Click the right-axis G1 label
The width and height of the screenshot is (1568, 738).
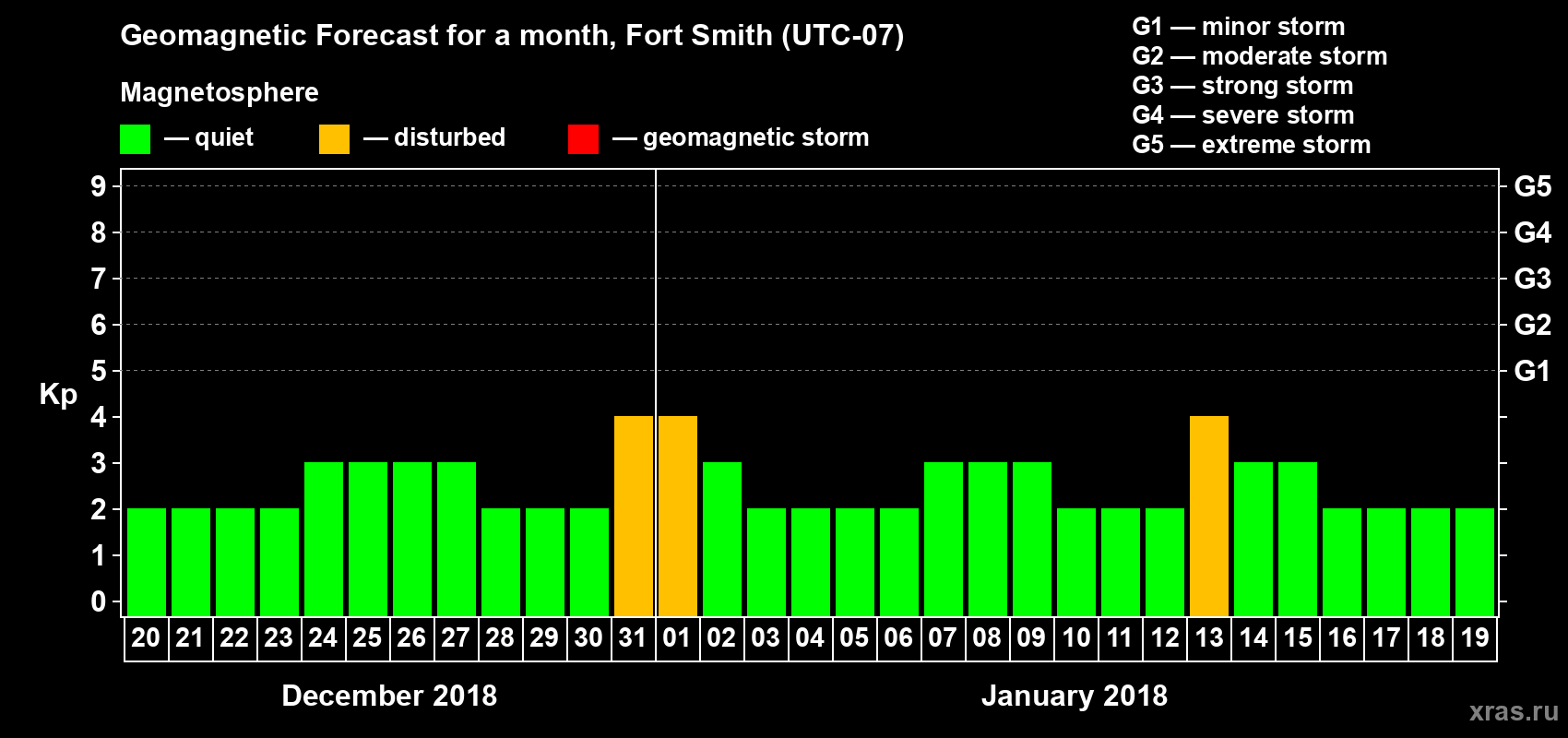1533,371
